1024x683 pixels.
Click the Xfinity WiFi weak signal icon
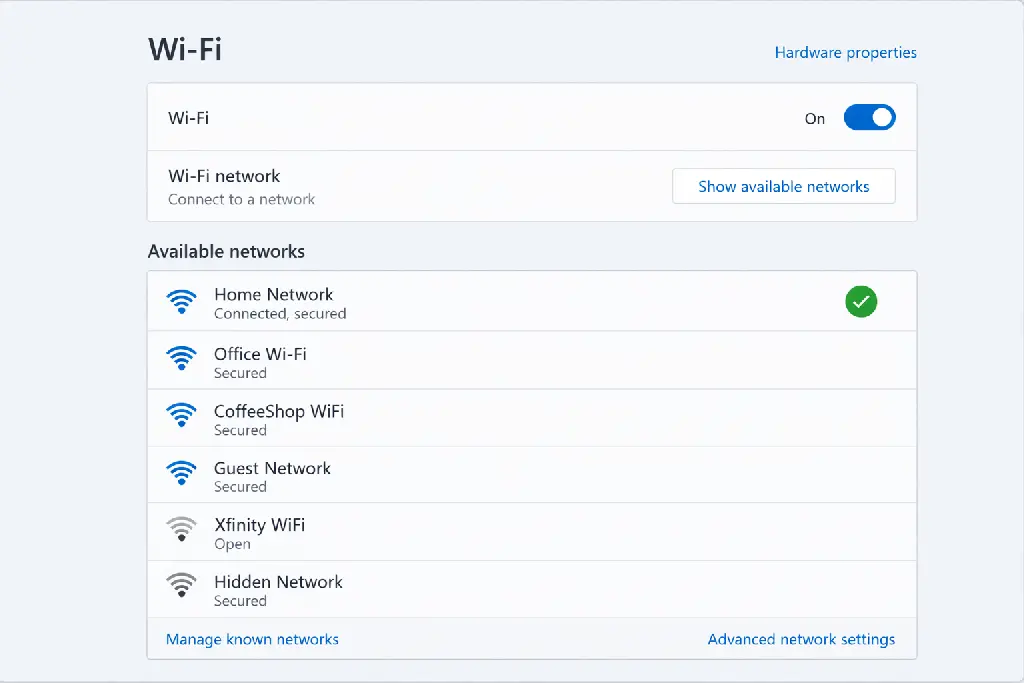point(182,529)
